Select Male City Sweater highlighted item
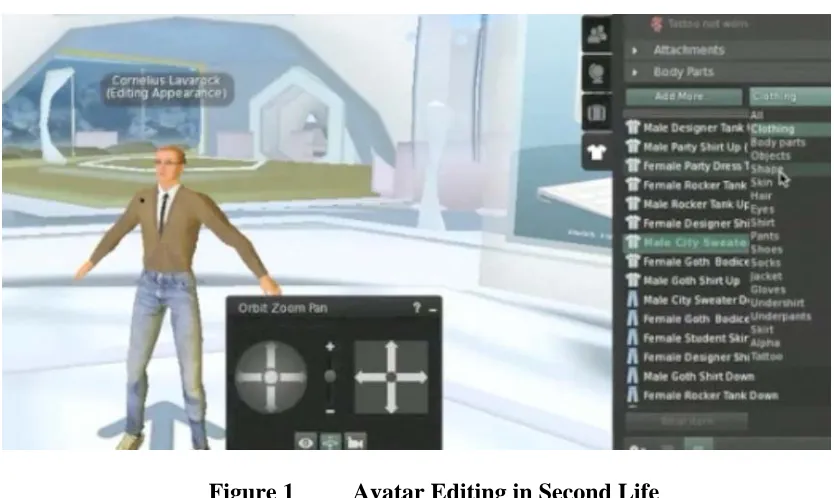Screen dimensions: 834x498 [687, 243]
